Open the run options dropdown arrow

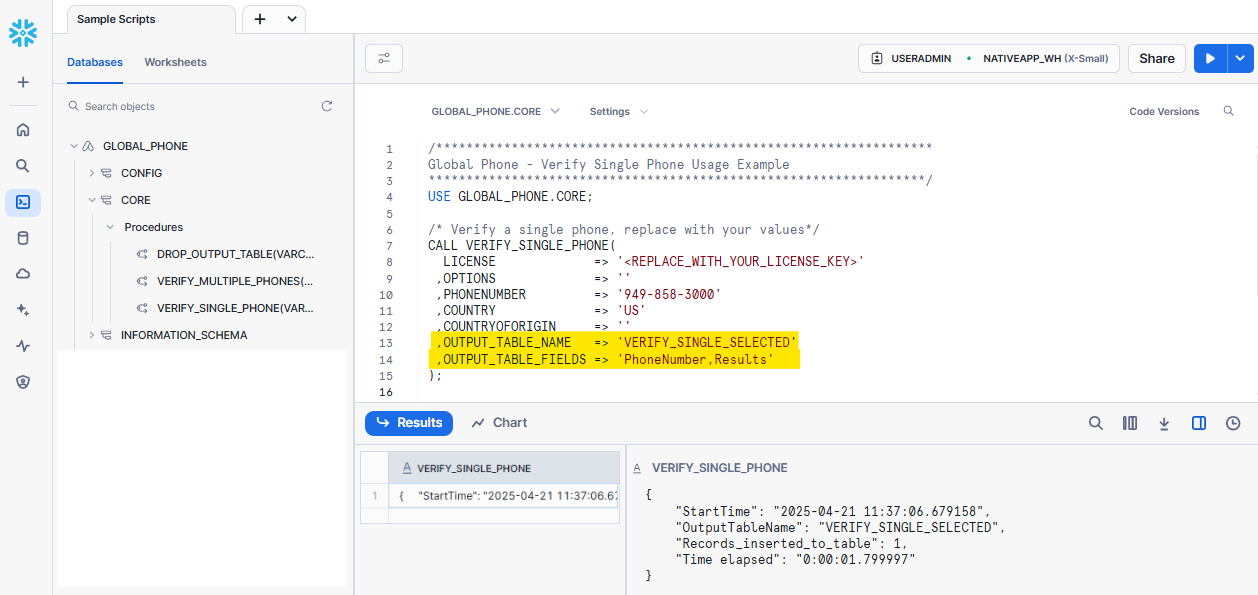point(1240,58)
